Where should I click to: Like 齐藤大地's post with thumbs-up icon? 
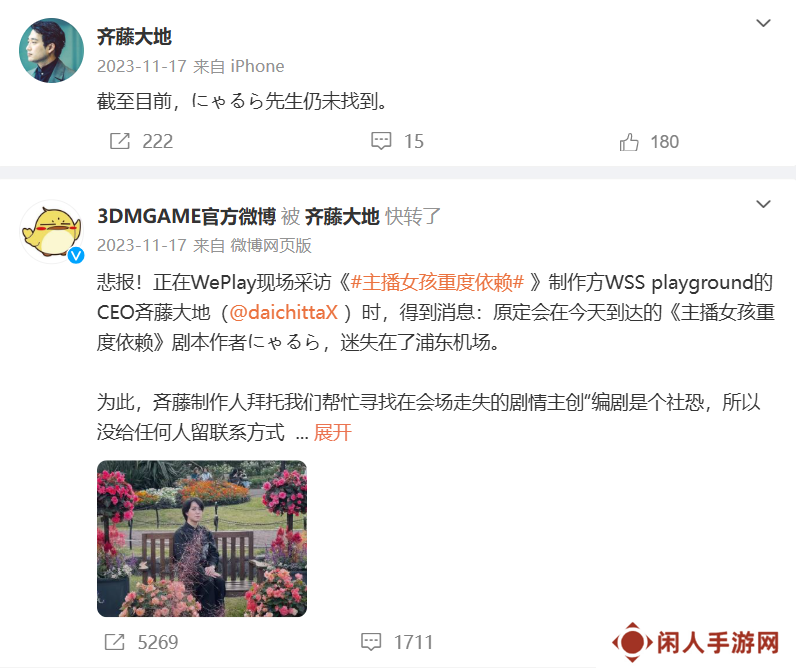tap(629, 142)
